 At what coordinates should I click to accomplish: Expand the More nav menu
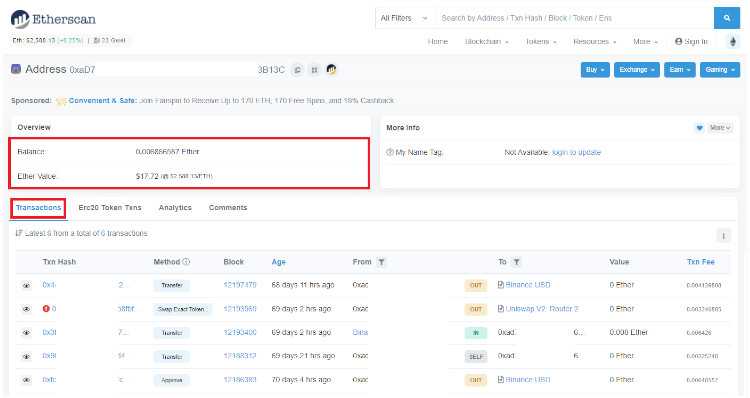[645, 42]
